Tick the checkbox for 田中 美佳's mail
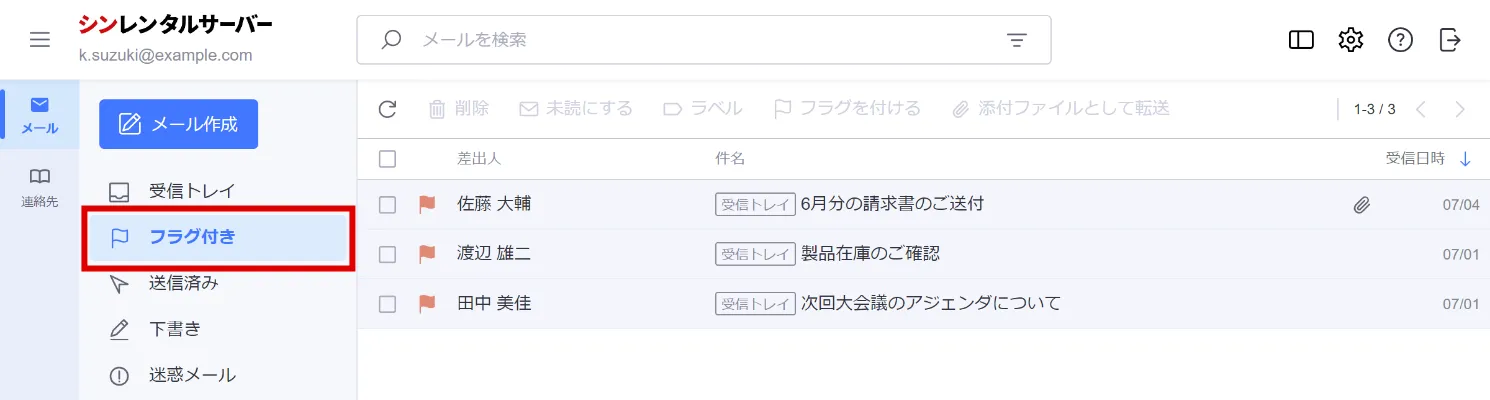 pos(388,304)
